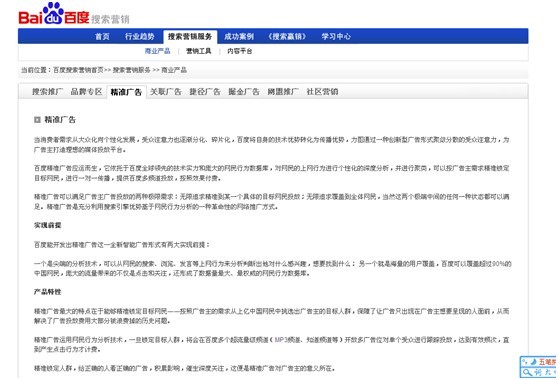Select the 商业产品 sub-navigation link

pyautogui.click(x=157, y=51)
